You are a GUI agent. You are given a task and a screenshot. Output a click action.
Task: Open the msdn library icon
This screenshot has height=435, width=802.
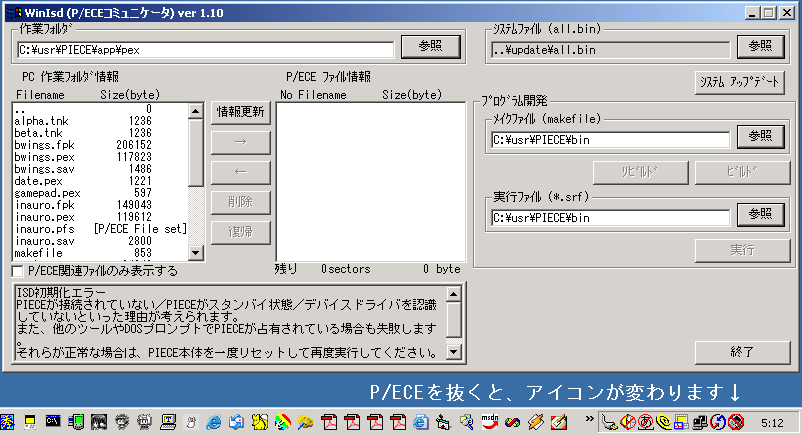click(489, 422)
